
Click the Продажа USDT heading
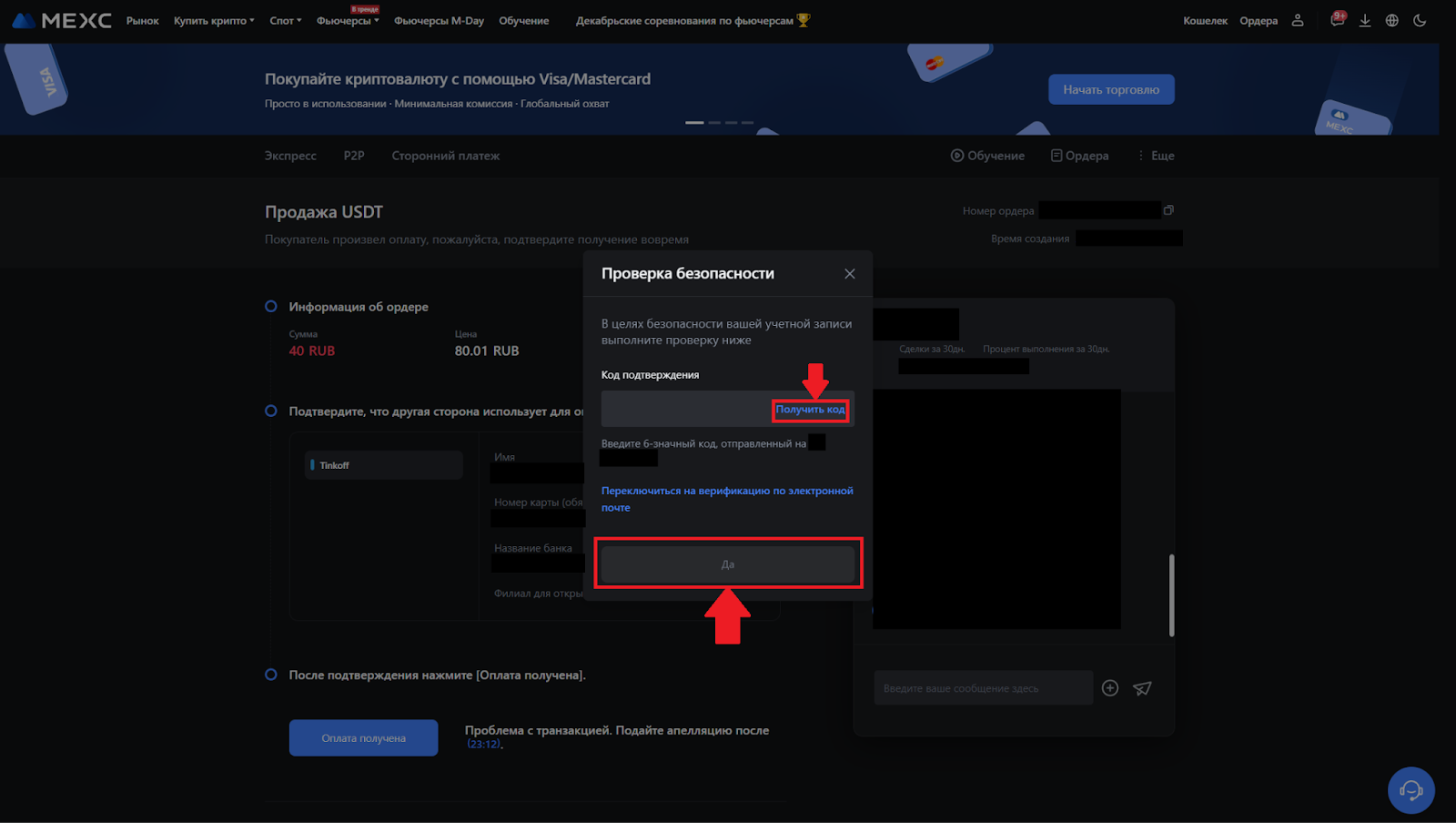(x=324, y=212)
